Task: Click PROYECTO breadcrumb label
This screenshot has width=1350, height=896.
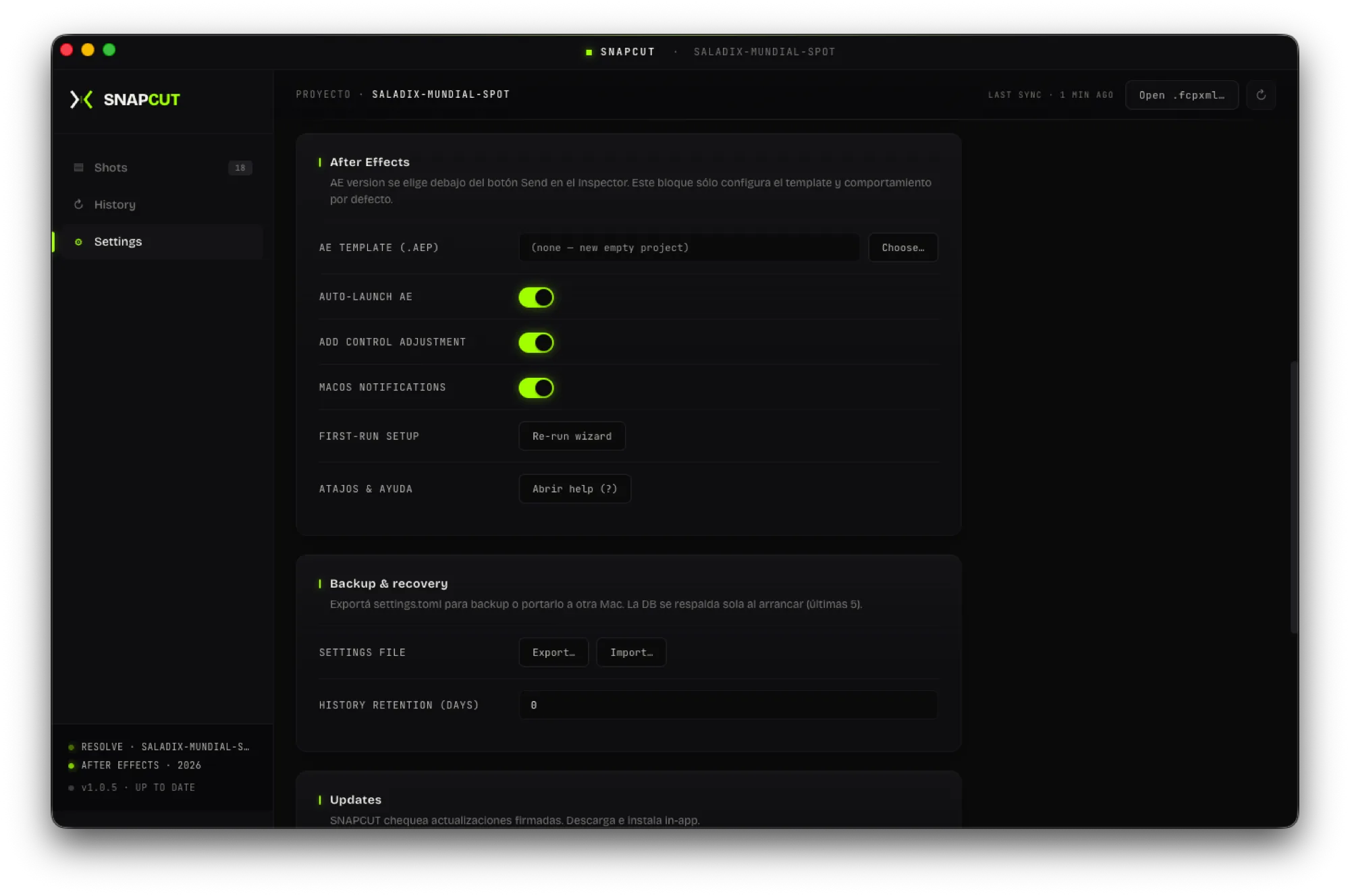Action: point(323,94)
